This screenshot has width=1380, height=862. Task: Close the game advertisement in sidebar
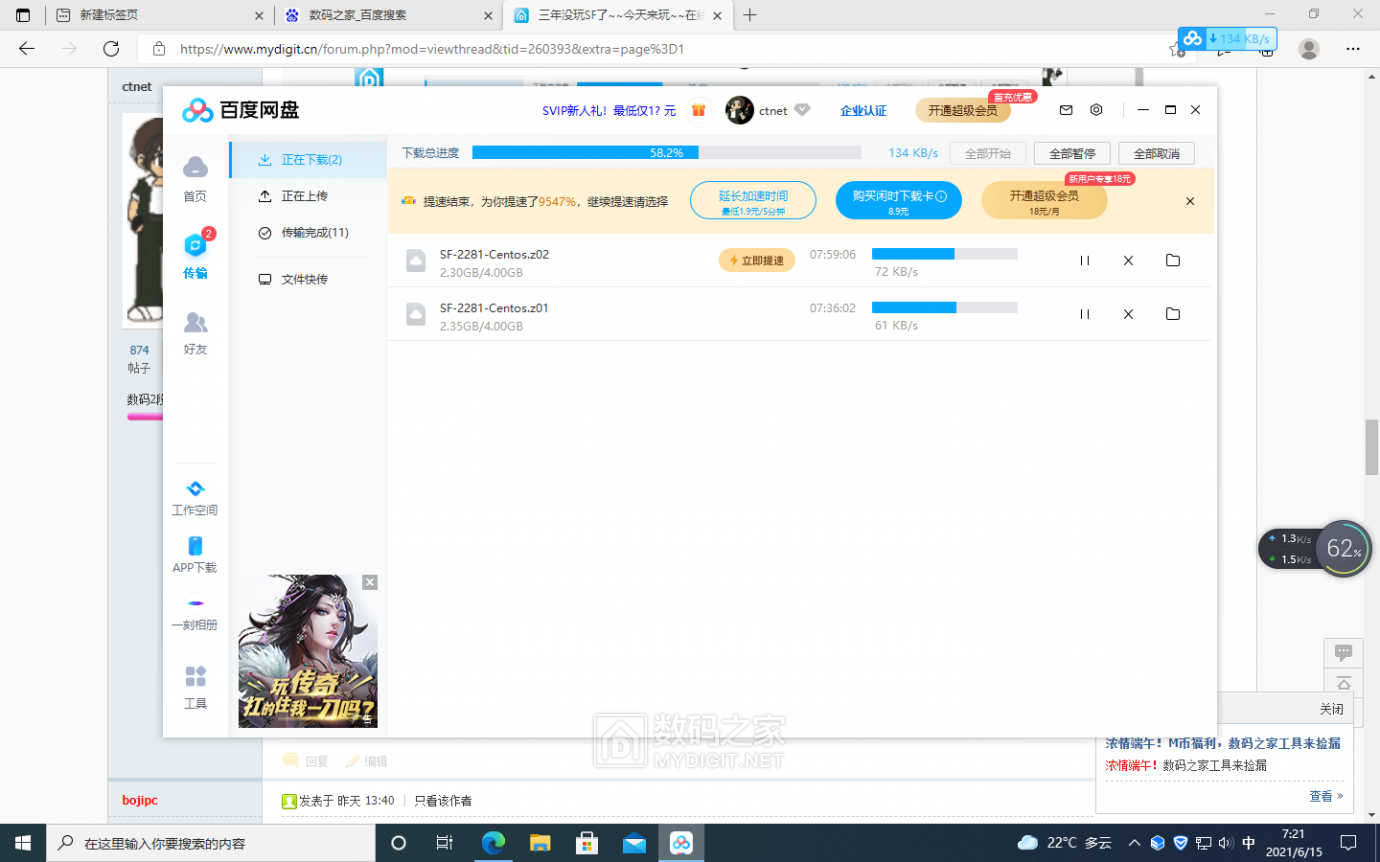(370, 582)
